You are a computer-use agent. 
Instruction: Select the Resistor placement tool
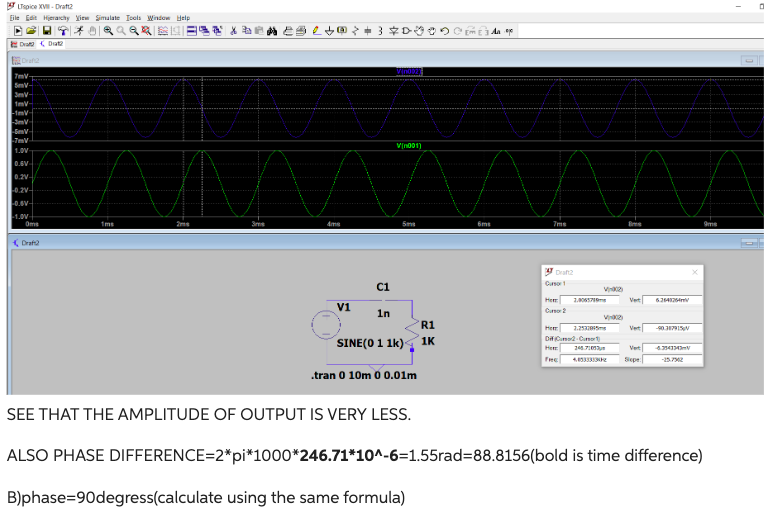[x=355, y=31]
